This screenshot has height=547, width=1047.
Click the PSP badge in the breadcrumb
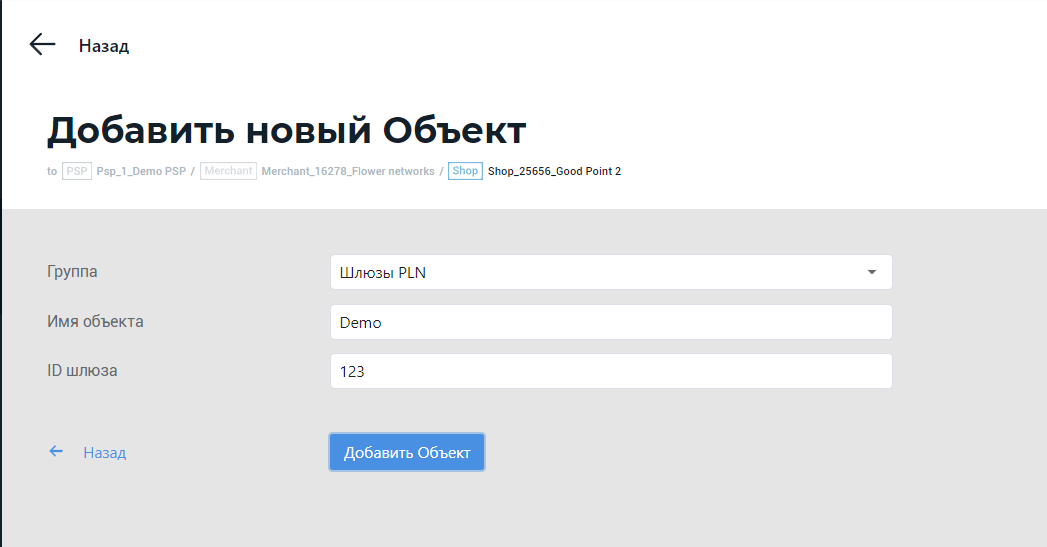(x=77, y=171)
